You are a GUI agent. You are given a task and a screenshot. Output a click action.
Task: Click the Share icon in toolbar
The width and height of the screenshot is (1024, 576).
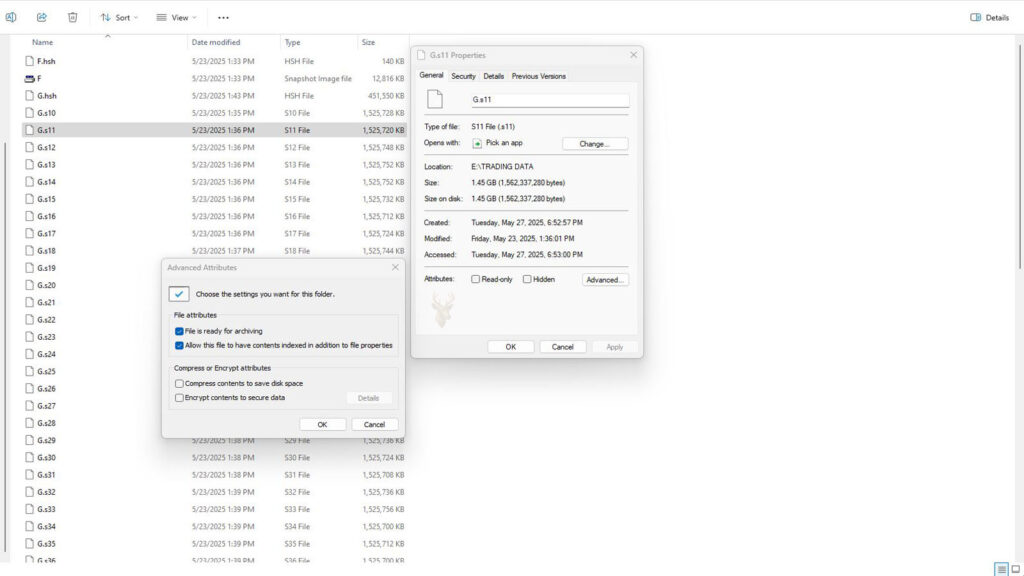tap(42, 18)
